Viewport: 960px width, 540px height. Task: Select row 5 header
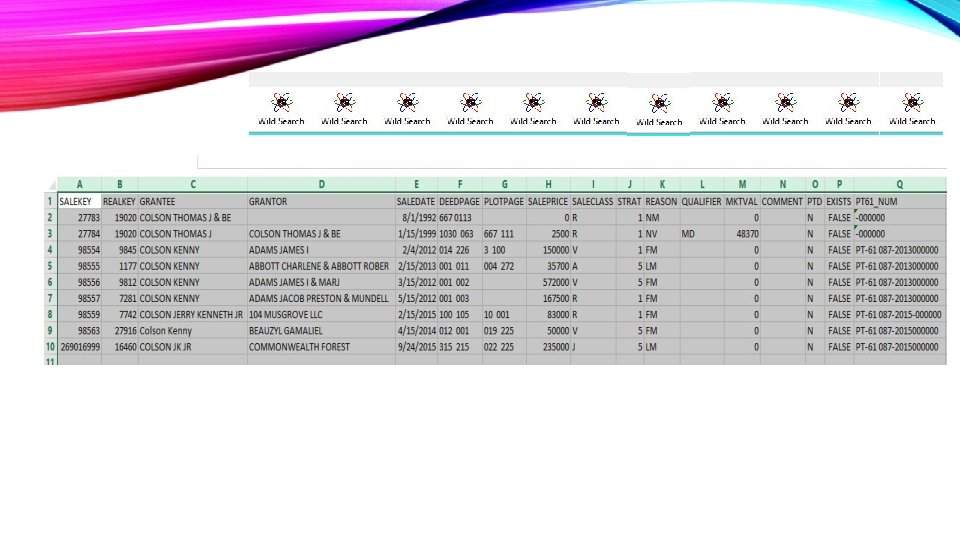coord(50,266)
